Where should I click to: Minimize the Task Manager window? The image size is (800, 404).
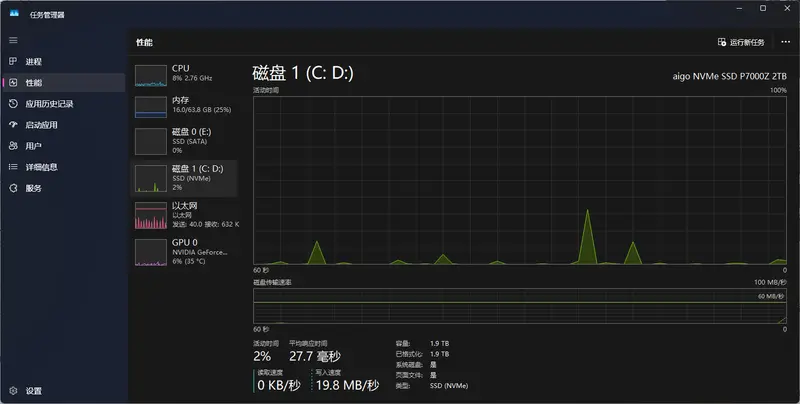pyautogui.click(x=739, y=8)
